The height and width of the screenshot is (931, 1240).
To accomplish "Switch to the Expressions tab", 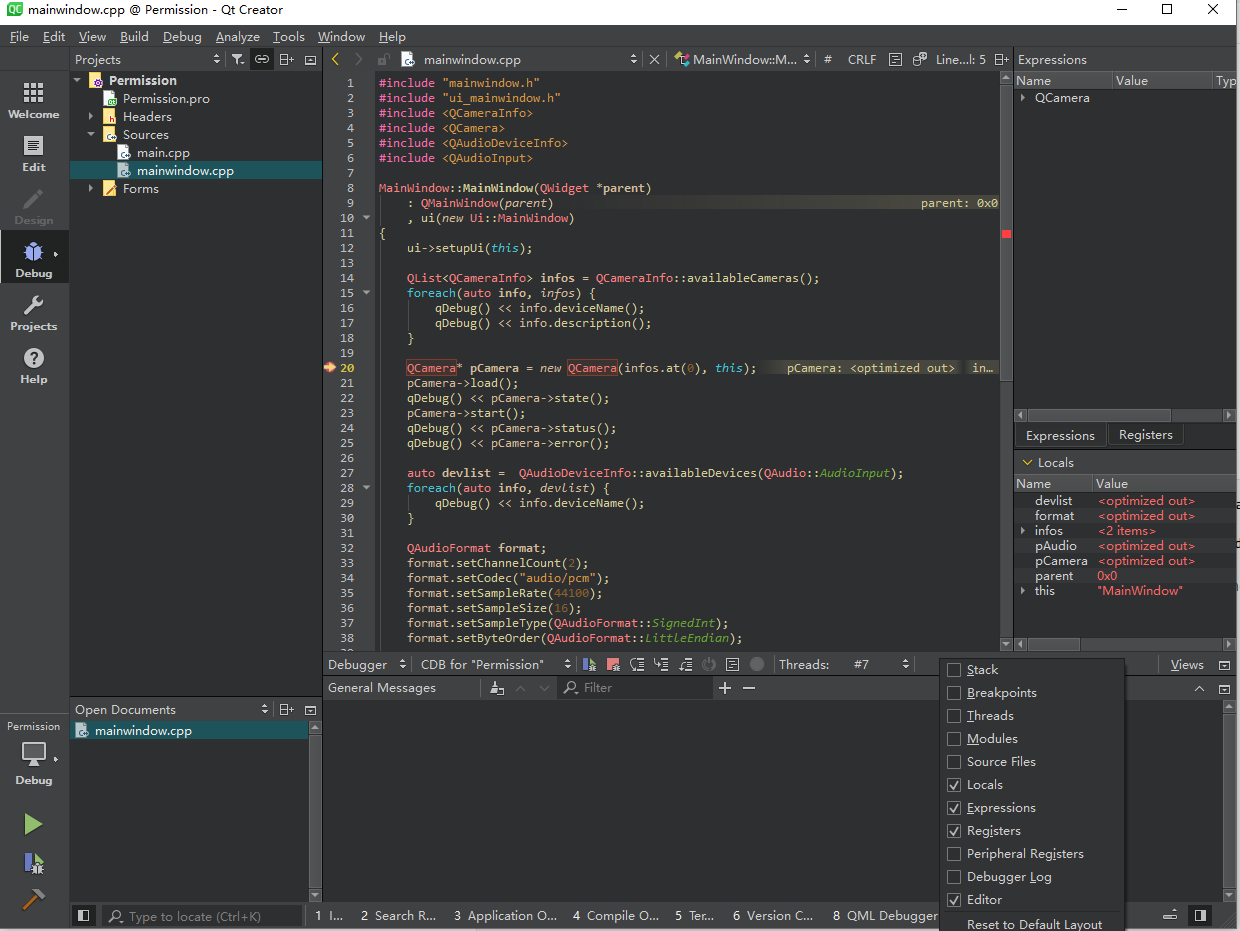I will [x=1060, y=435].
